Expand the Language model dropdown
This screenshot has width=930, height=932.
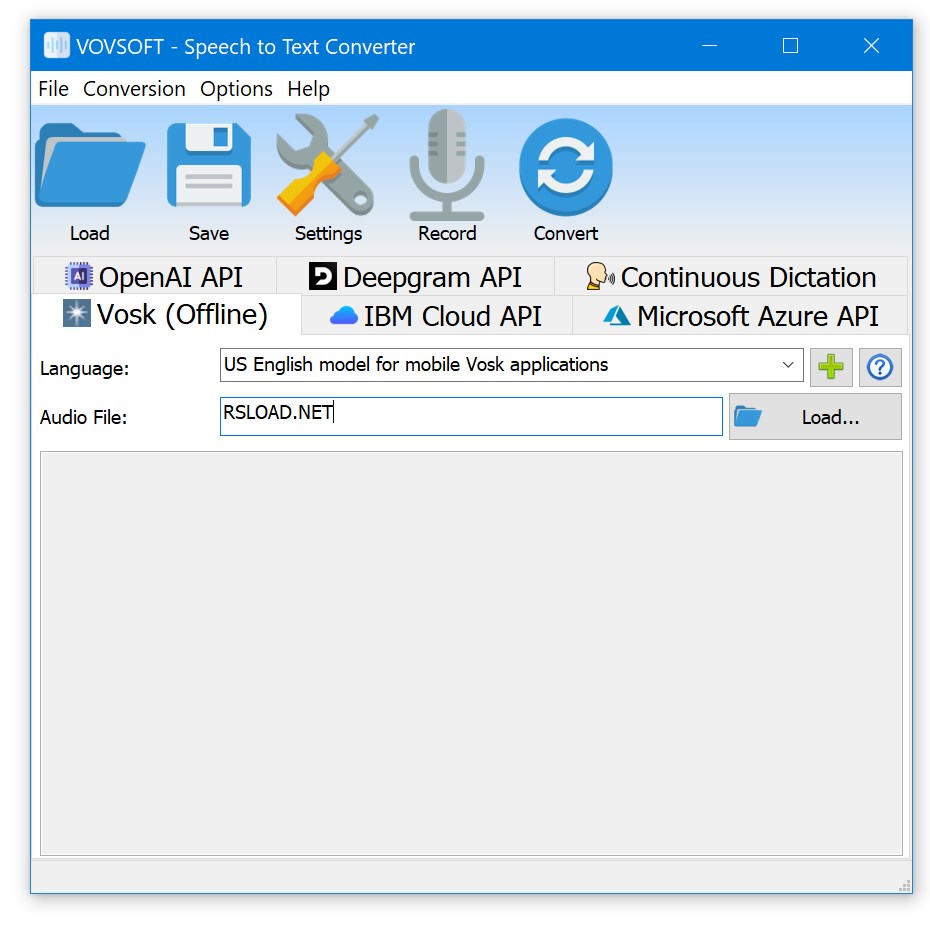click(790, 365)
